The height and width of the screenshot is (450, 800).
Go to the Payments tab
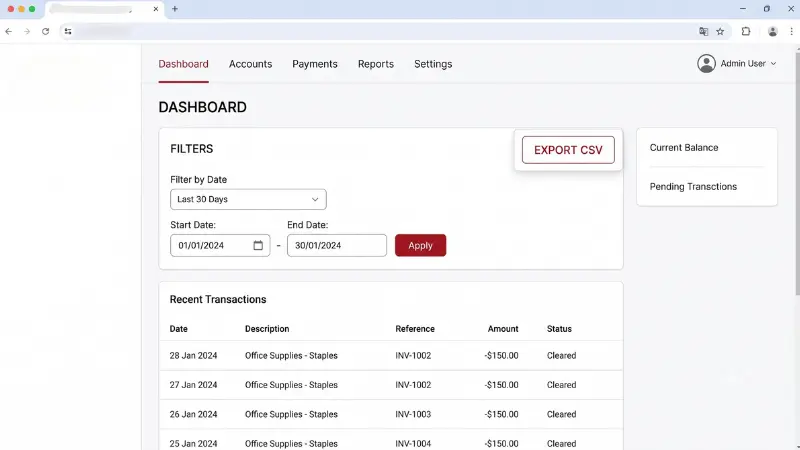pos(315,64)
